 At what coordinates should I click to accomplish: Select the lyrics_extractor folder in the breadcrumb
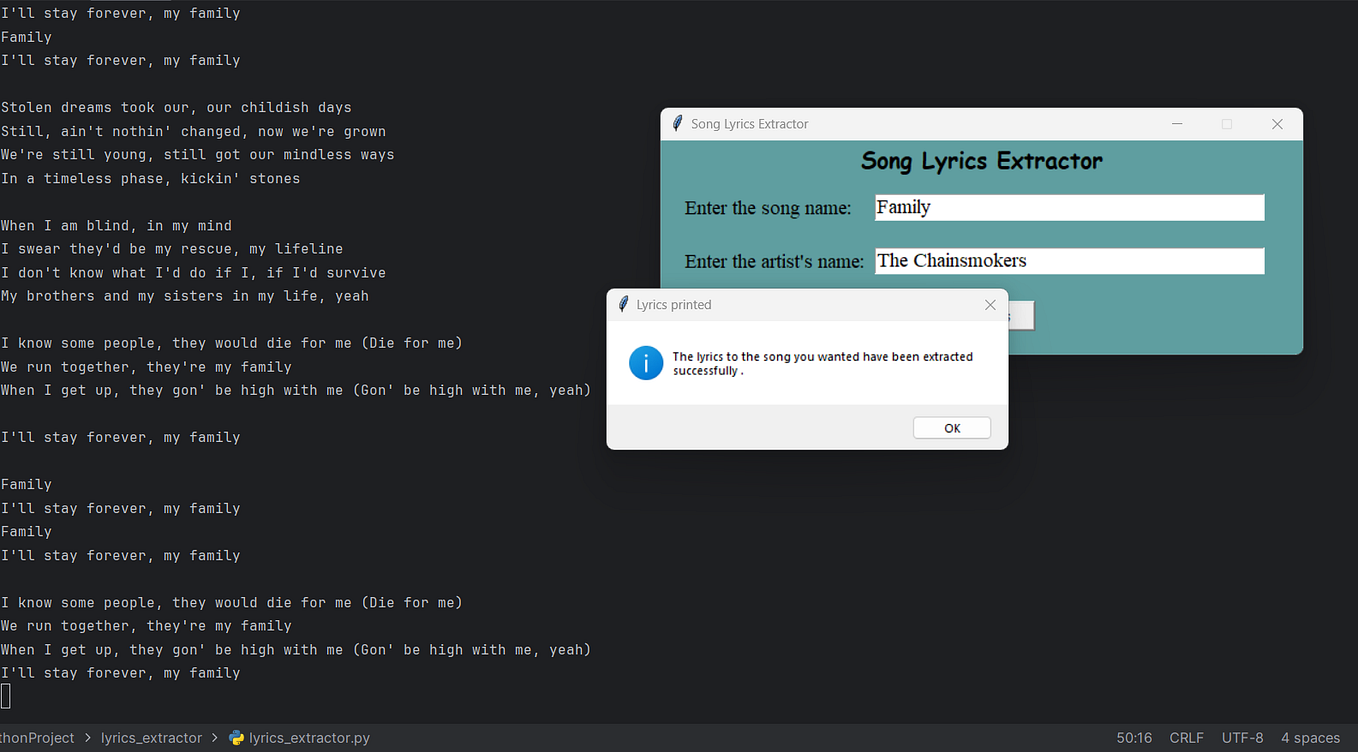(151, 738)
